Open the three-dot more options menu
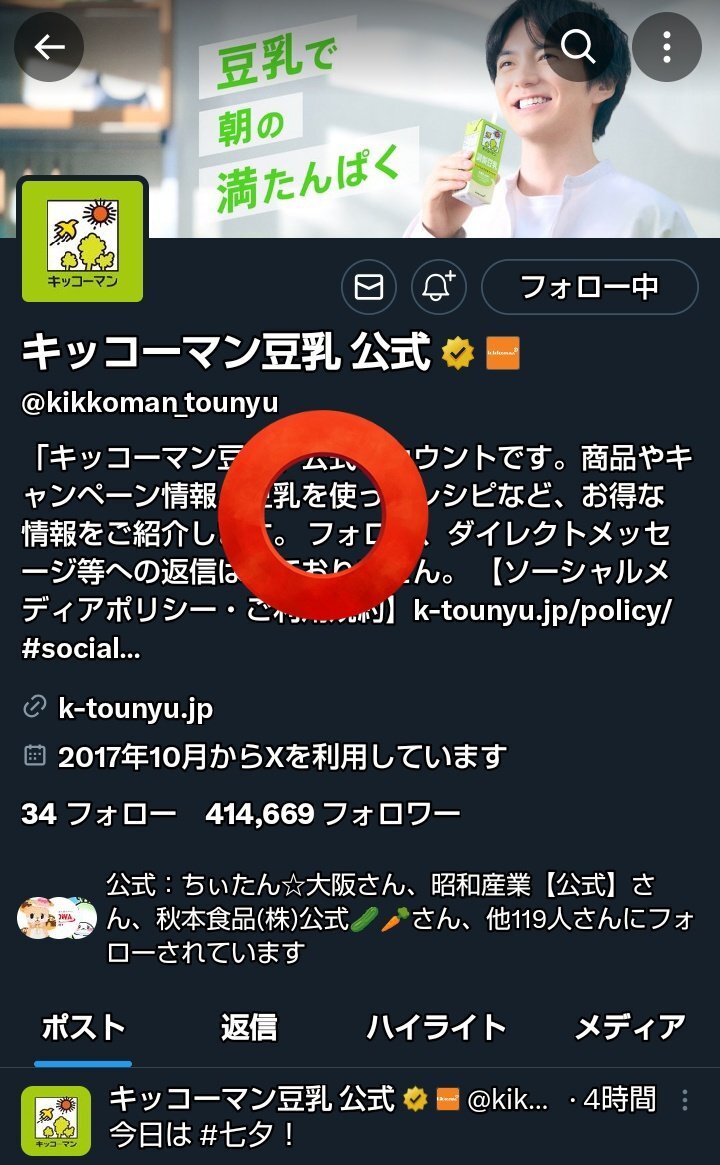This screenshot has width=720, height=1165. pos(667,47)
